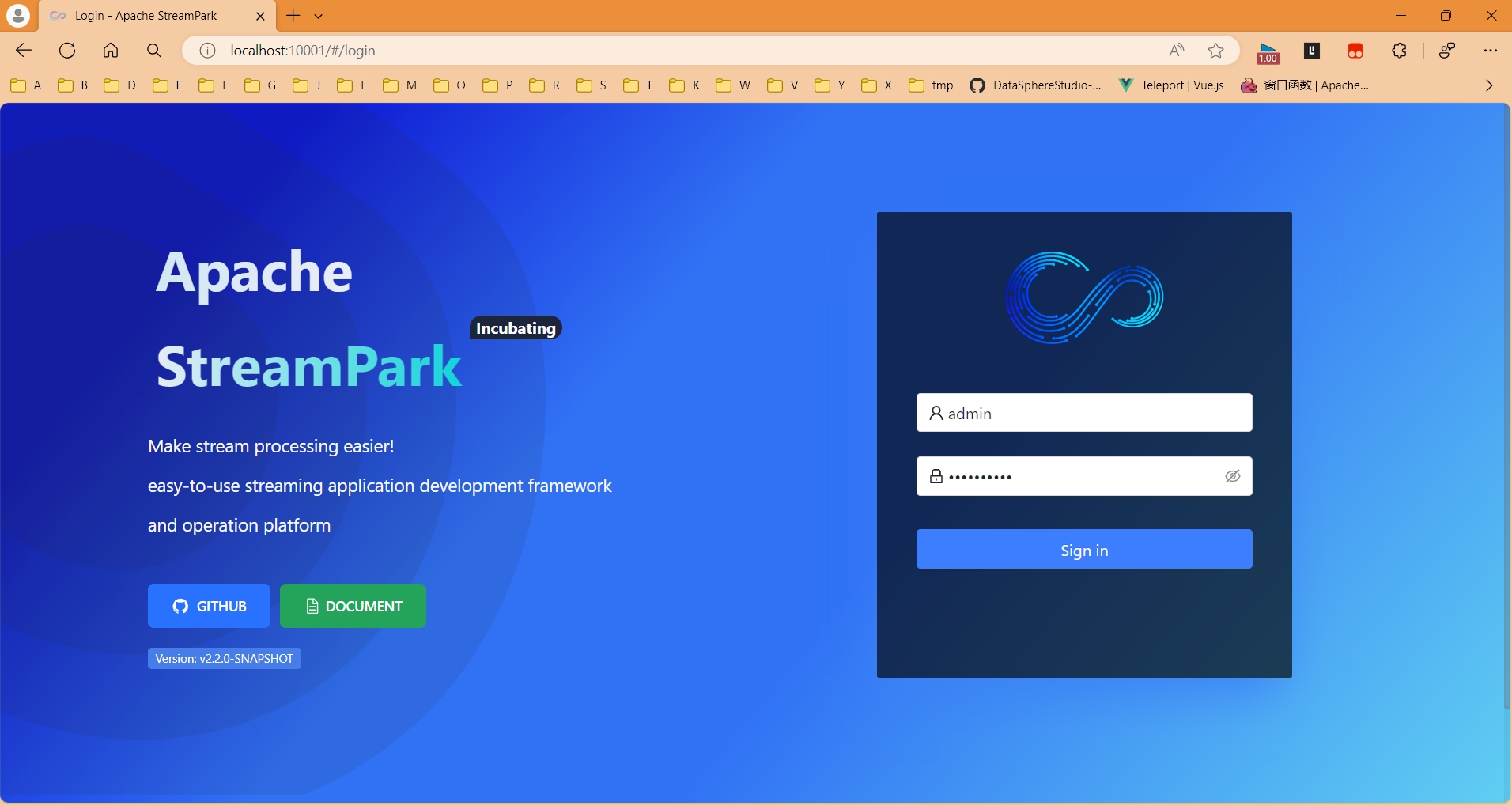Activate the Read aloud icon
1512x806 pixels.
pos(1177,51)
